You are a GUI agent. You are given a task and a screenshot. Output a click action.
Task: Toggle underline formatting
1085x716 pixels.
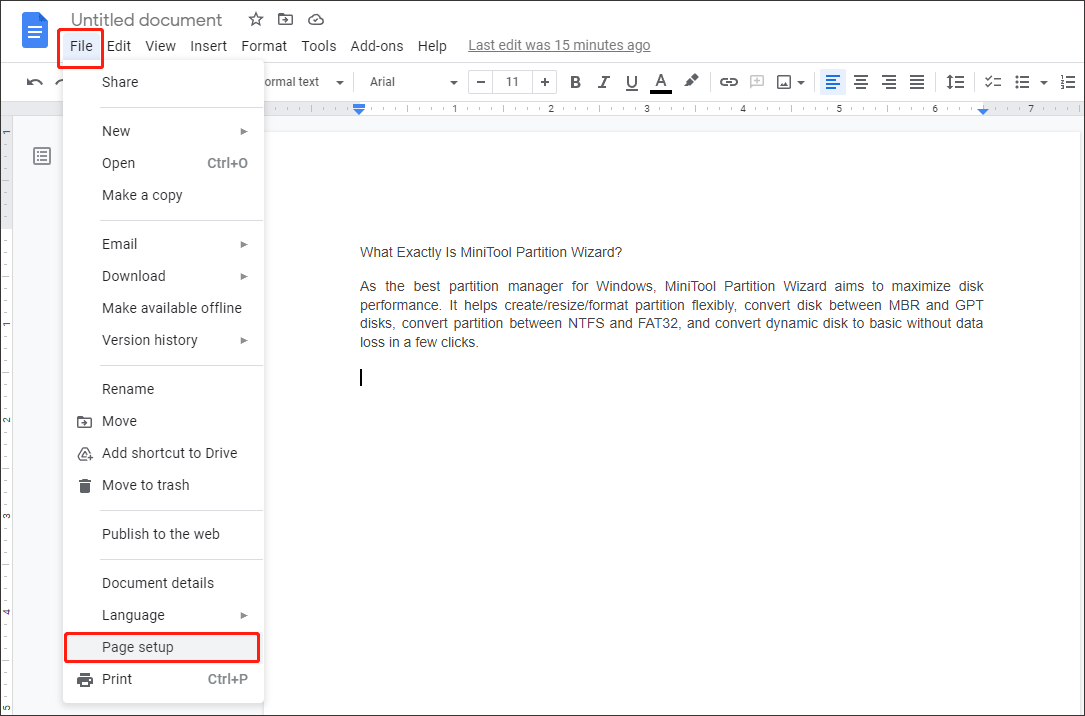click(x=631, y=83)
